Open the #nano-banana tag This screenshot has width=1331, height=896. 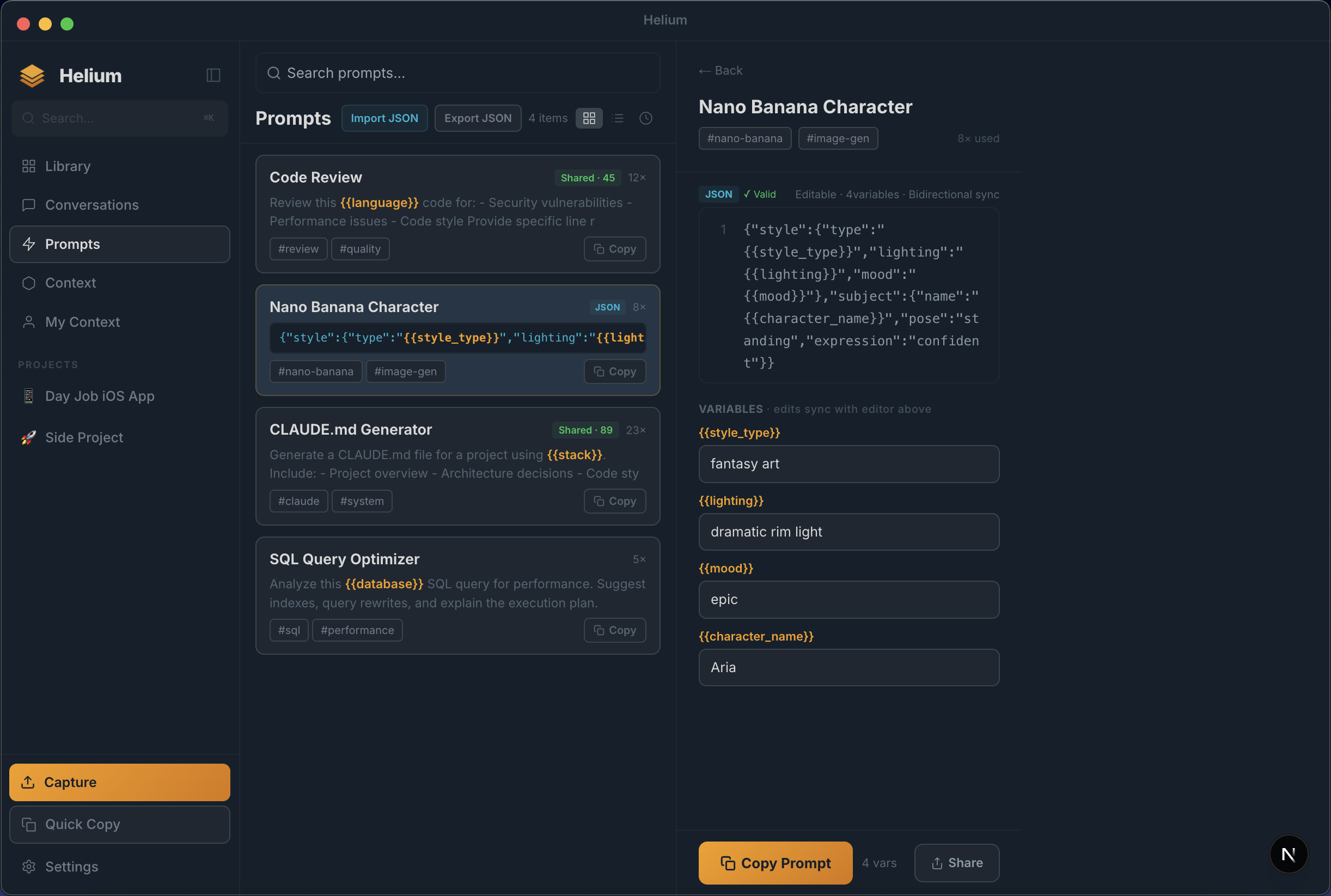click(744, 138)
